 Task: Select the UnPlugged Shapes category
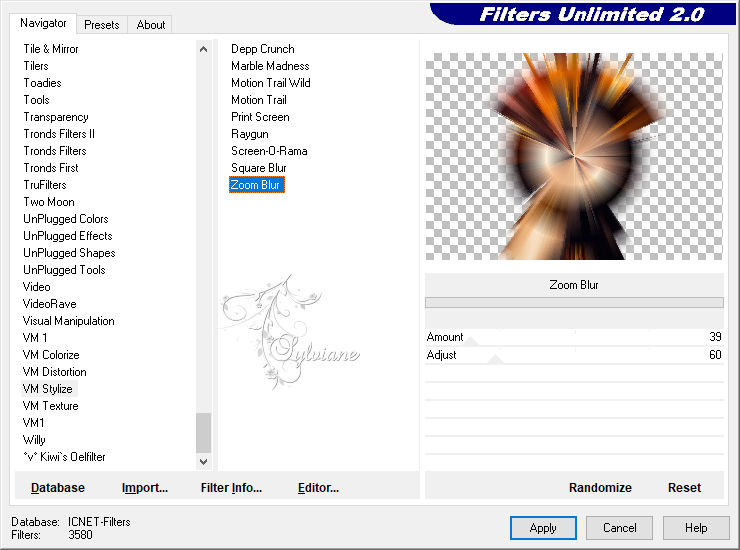(69, 253)
